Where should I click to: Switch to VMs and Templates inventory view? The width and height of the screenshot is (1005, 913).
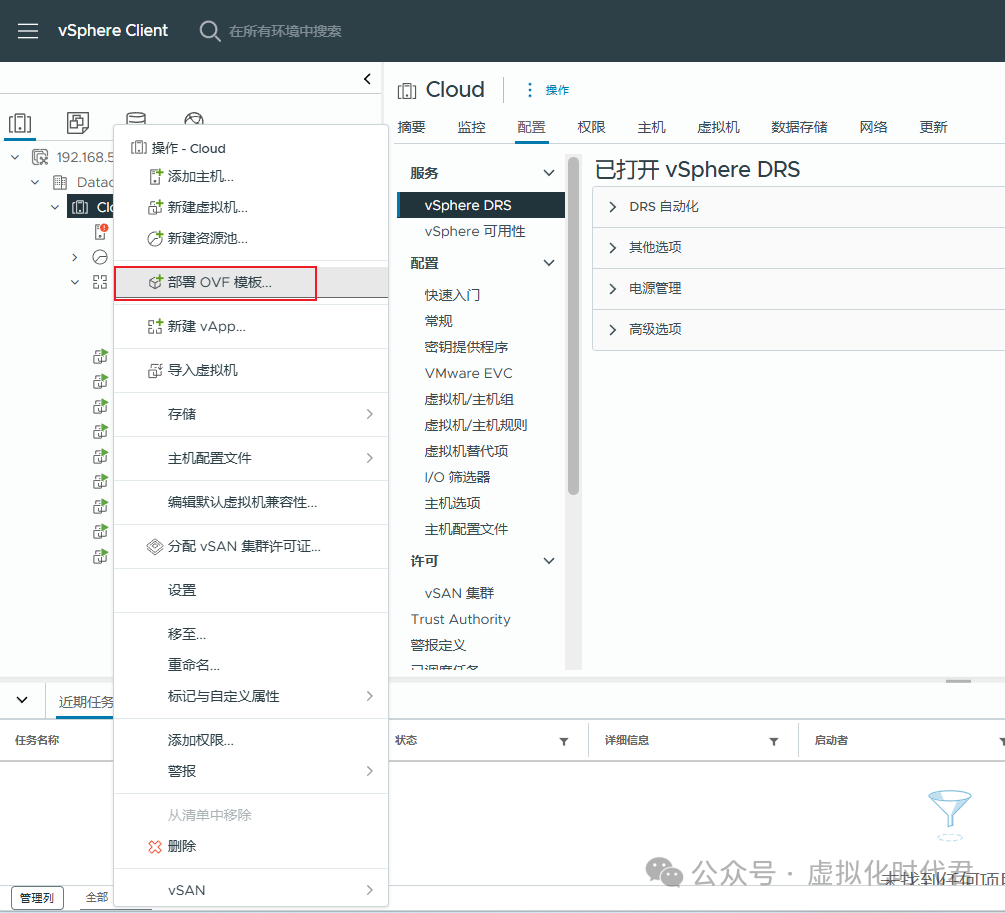[x=78, y=122]
